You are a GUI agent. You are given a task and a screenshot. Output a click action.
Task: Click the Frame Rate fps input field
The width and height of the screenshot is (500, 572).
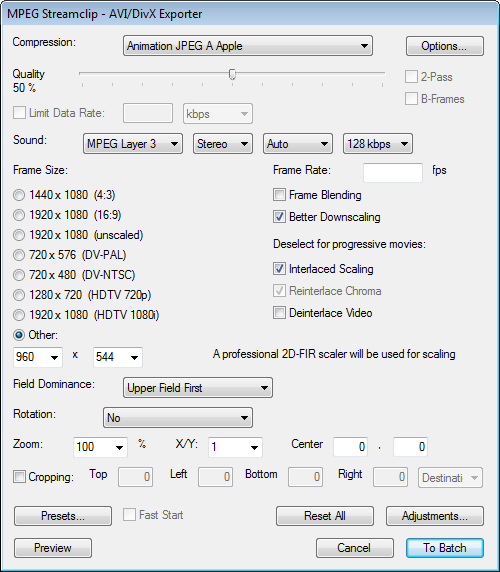tap(393, 173)
